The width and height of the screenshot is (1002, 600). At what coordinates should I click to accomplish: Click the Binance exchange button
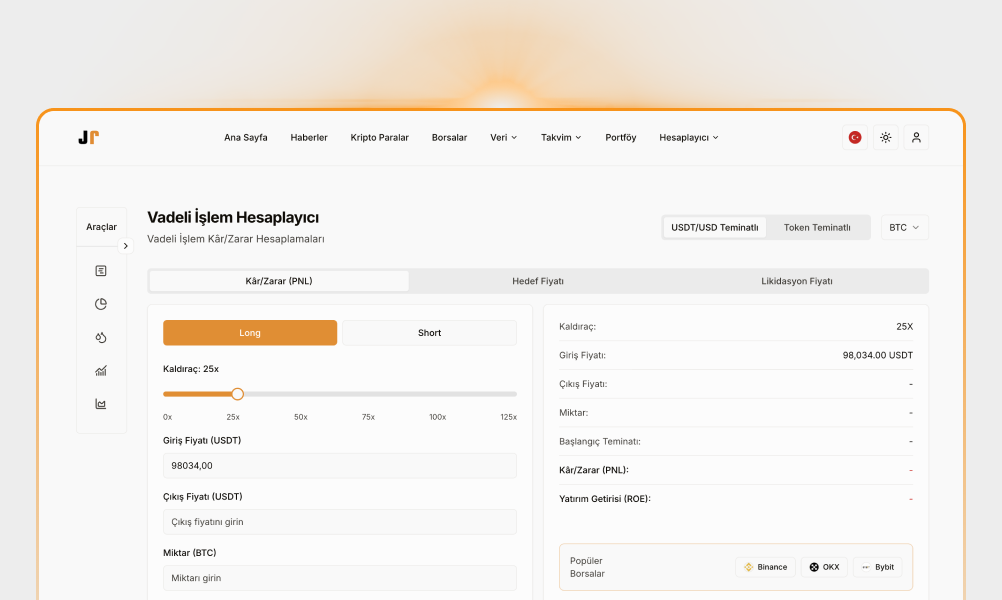(x=765, y=567)
